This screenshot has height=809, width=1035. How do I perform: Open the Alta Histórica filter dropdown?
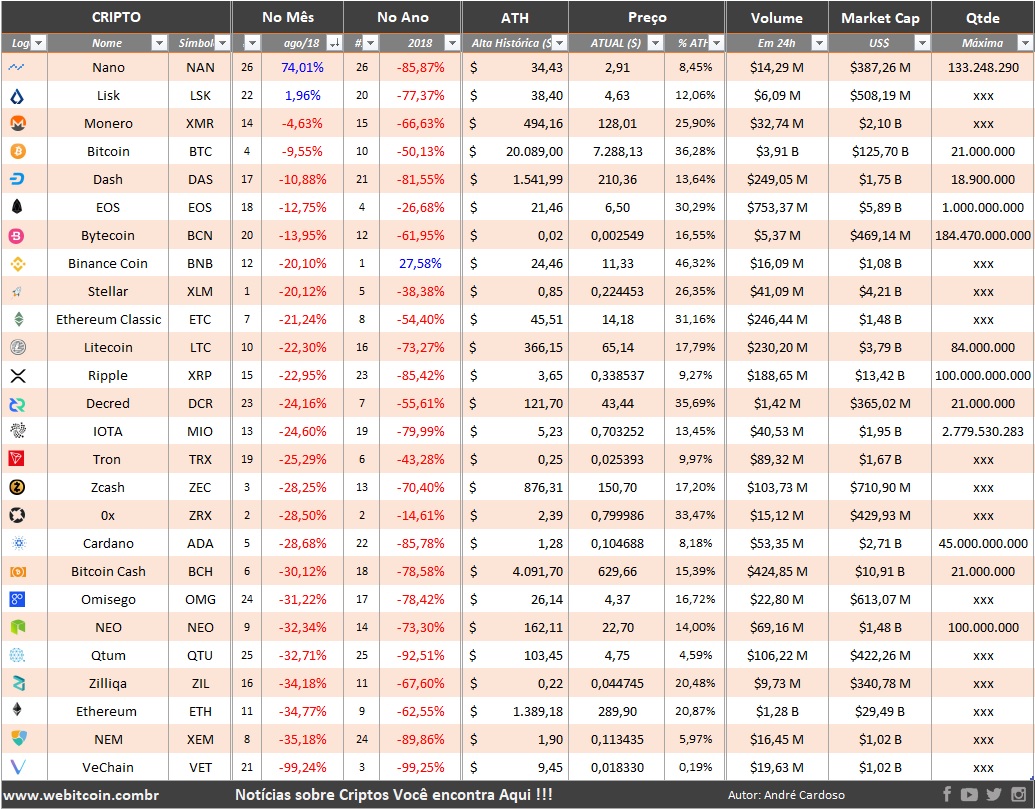(560, 43)
